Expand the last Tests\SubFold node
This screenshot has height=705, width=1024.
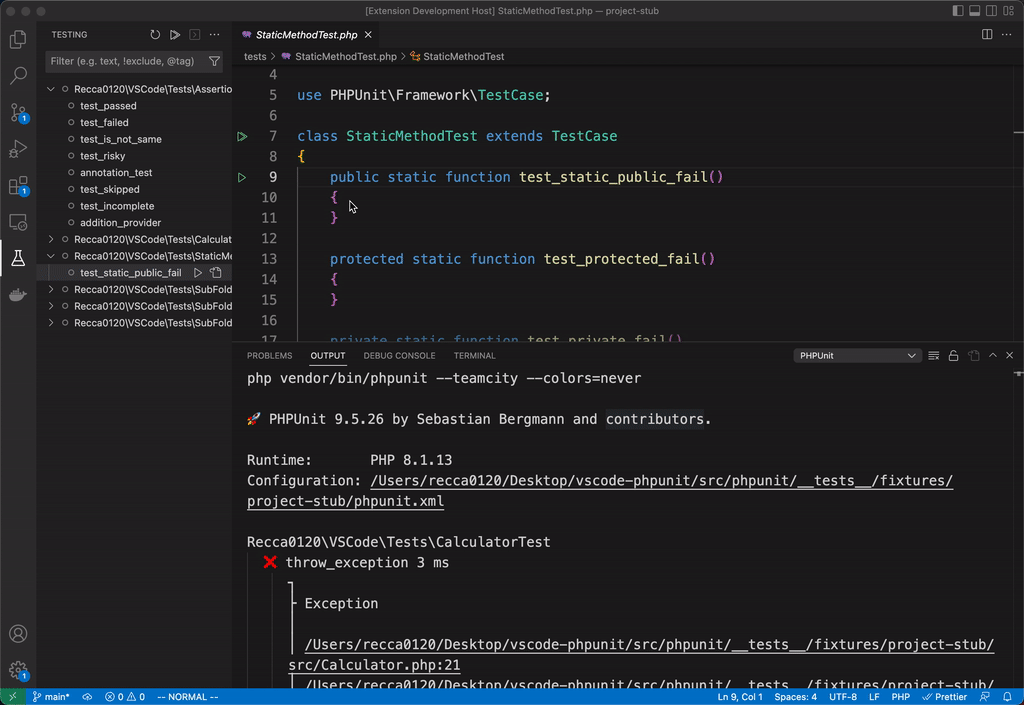click(x=51, y=322)
